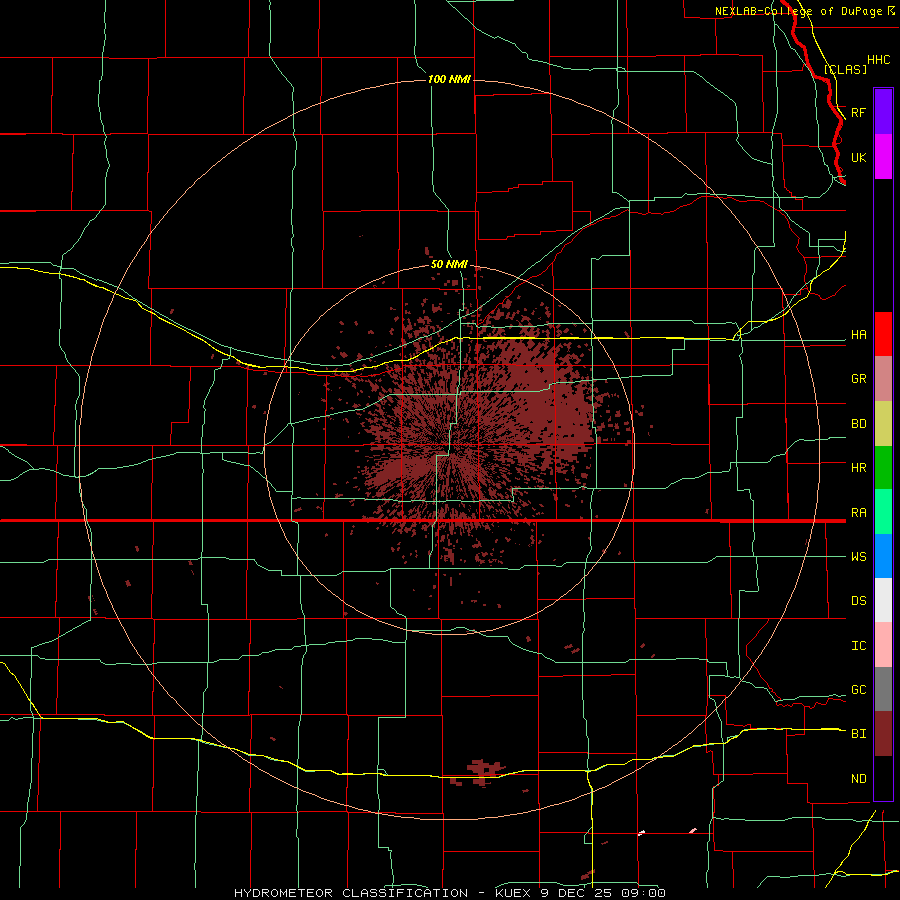Click the 'GC' legend label

[x=858, y=690]
